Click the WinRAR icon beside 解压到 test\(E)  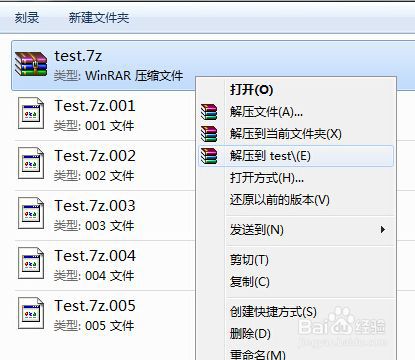(x=209, y=156)
